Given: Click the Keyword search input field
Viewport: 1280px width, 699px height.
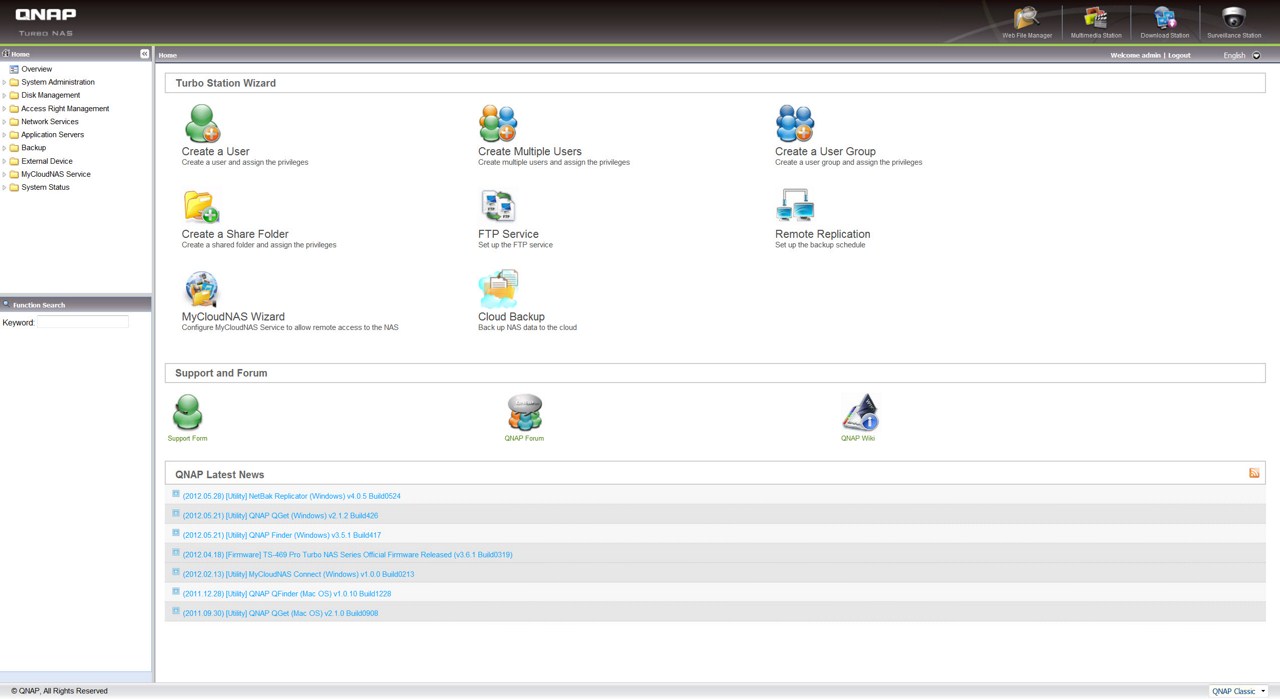Looking at the screenshot, I should pyautogui.click(x=83, y=322).
